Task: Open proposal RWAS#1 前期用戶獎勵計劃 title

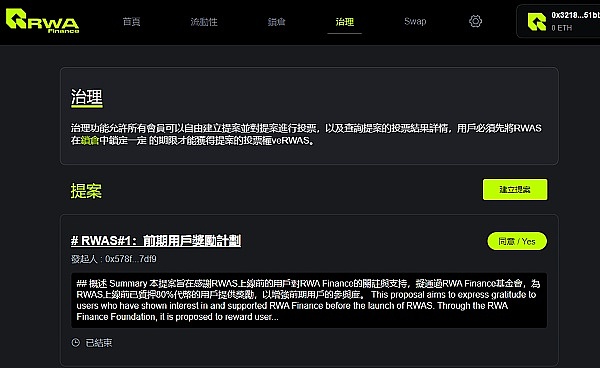Action: pos(156,241)
